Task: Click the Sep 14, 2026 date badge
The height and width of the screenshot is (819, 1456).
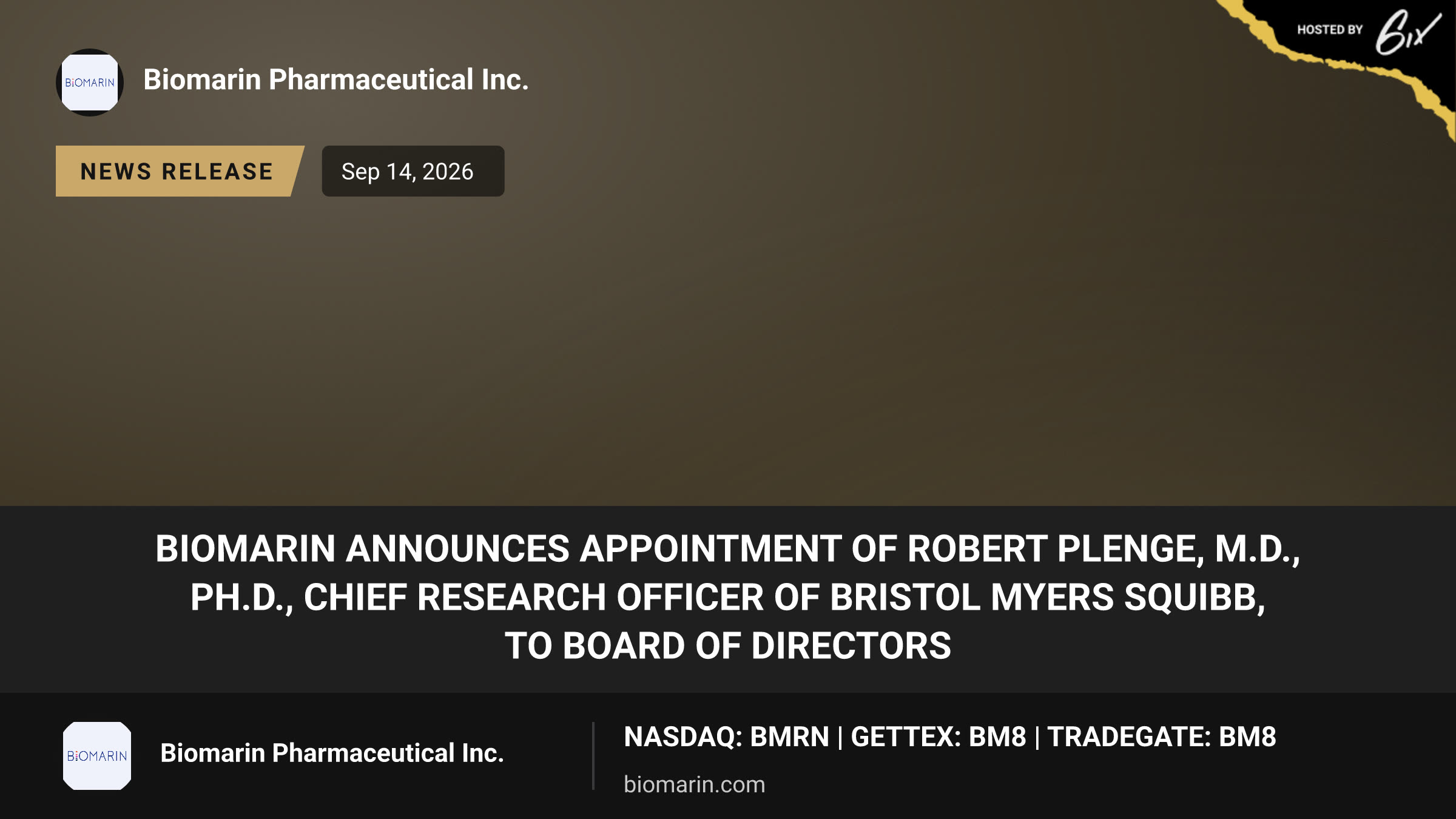Action: pyautogui.click(x=413, y=171)
